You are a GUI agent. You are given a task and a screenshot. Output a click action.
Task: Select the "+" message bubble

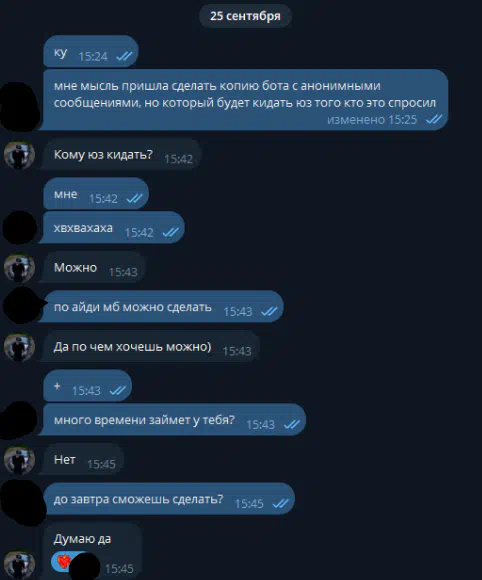[87, 385]
